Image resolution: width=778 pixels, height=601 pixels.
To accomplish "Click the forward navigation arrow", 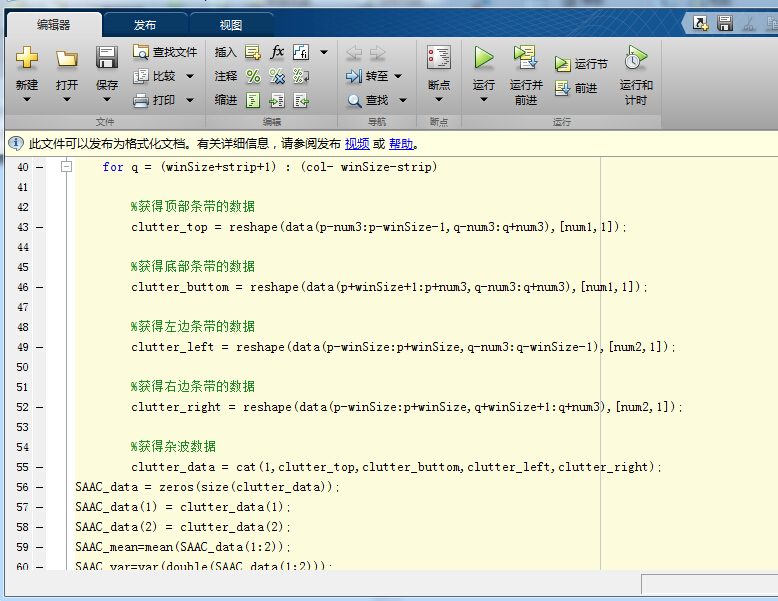I will pos(378,52).
